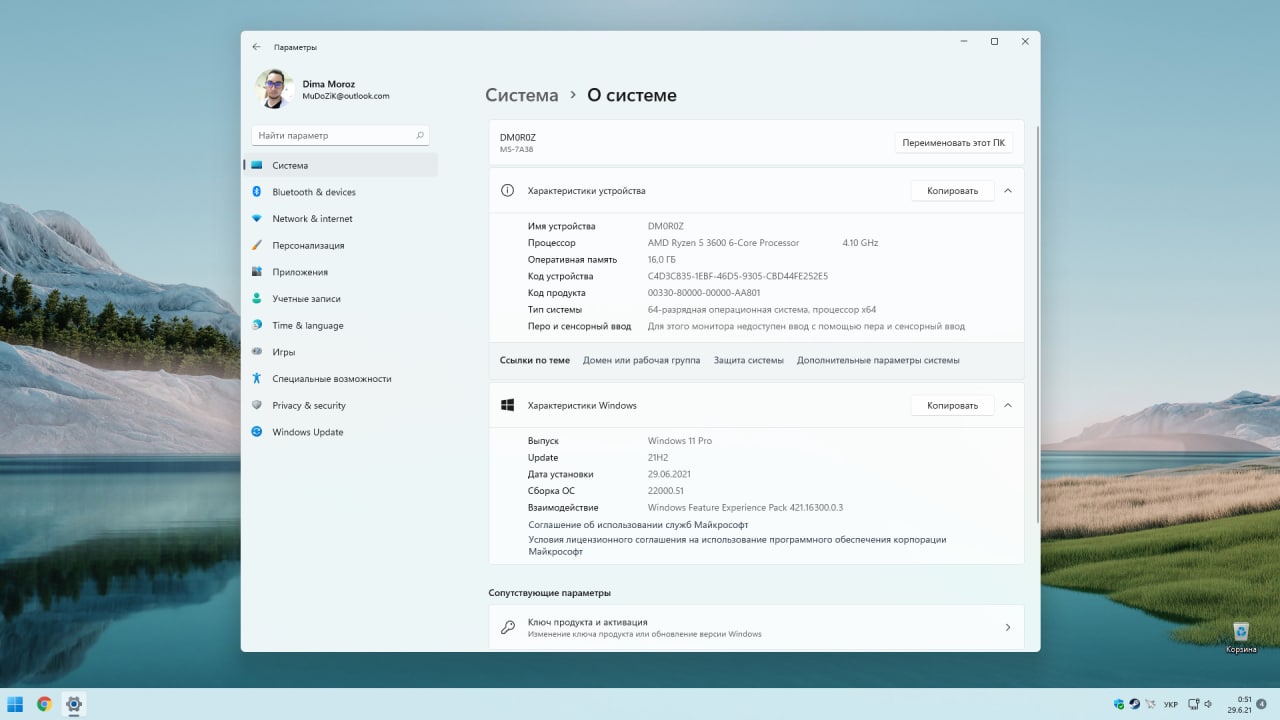Open Условия лицензионного соглашения software license link

click(737, 545)
